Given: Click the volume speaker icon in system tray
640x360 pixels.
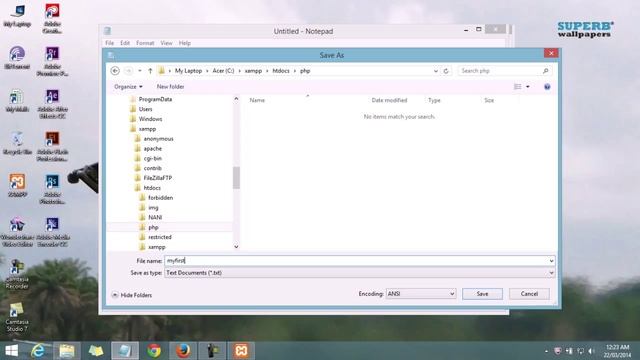Looking at the screenshot, I should point(591,351).
